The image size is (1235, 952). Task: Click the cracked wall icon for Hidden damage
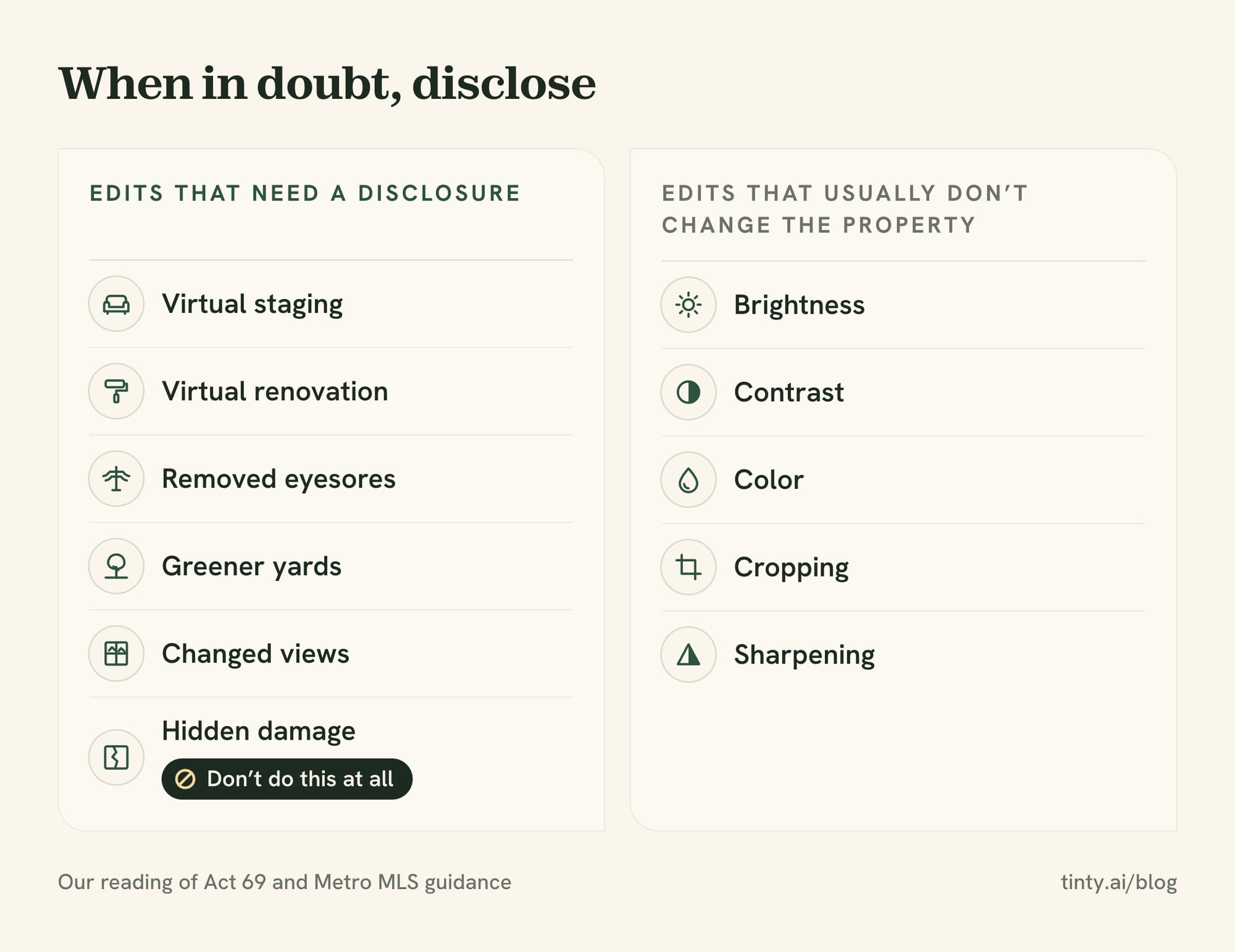point(116,758)
